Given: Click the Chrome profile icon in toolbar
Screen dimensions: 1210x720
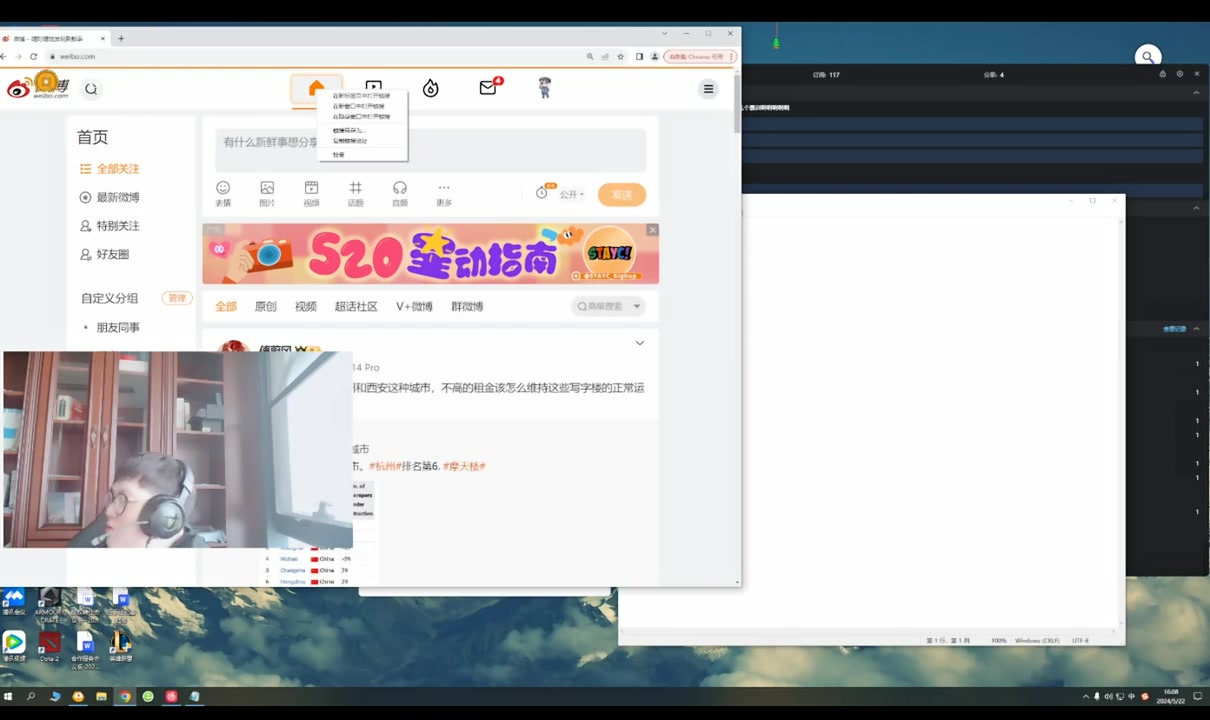Looking at the screenshot, I should [x=654, y=57].
